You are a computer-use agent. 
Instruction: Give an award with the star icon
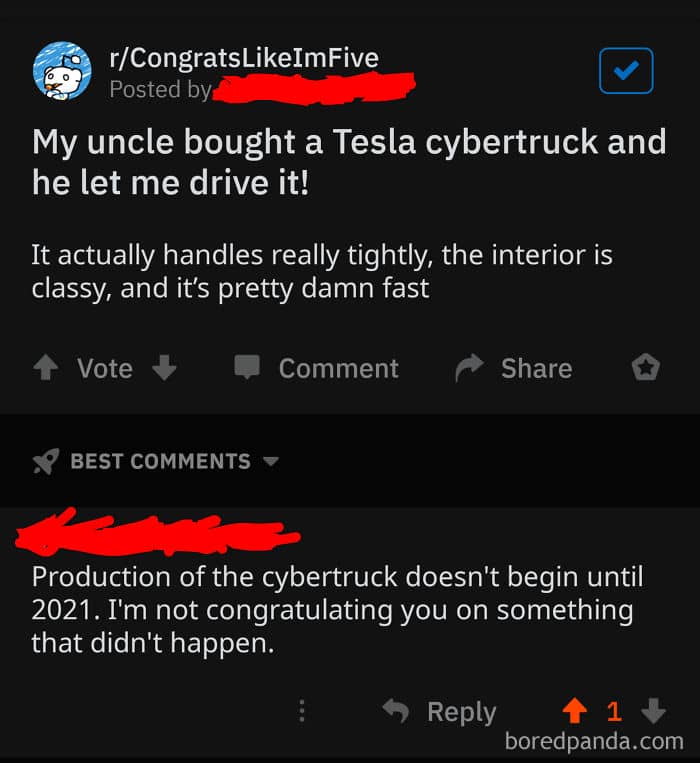(646, 369)
